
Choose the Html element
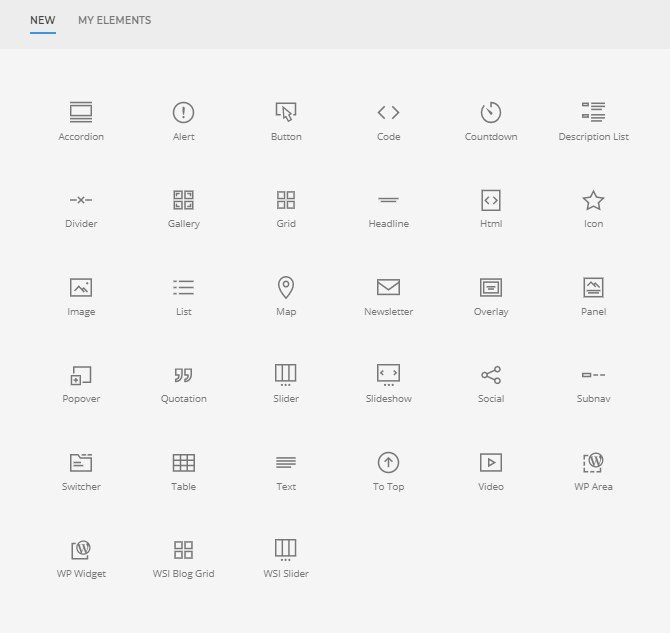click(491, 209)
